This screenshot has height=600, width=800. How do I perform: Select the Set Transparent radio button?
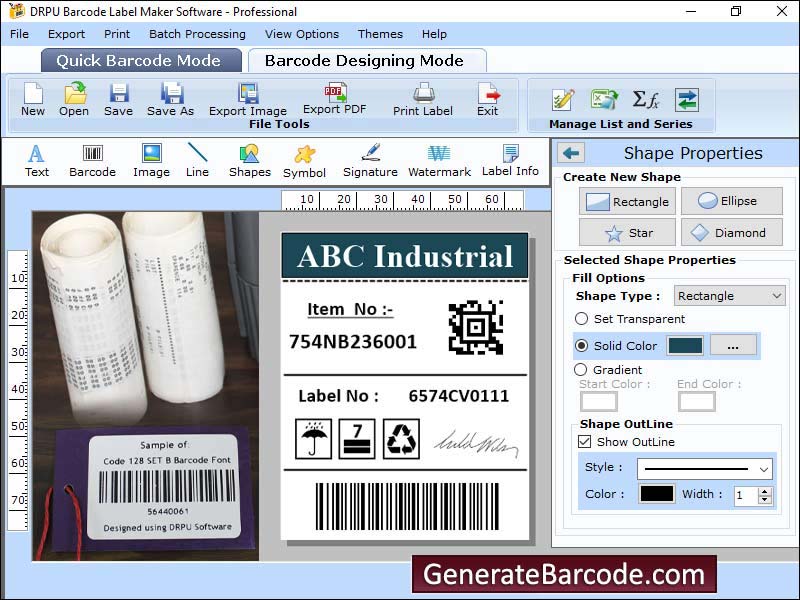click(582, 319)
